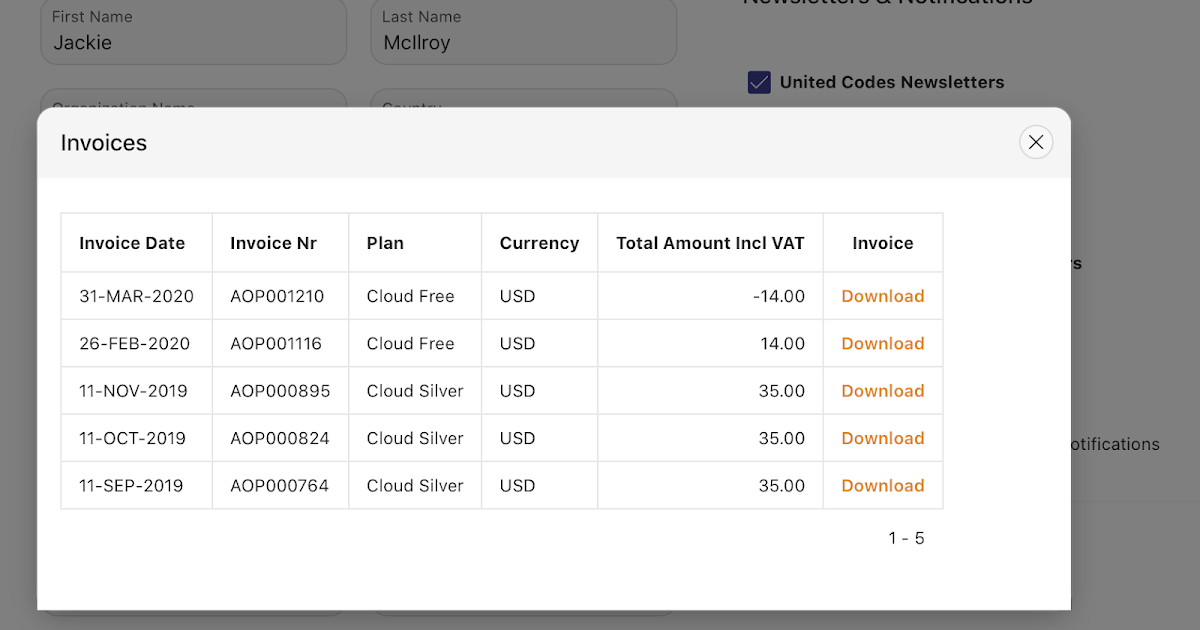This screenshot has height=630, width=1200.
Task: Download invoice AOP000895
Action: tap(883, 390)
